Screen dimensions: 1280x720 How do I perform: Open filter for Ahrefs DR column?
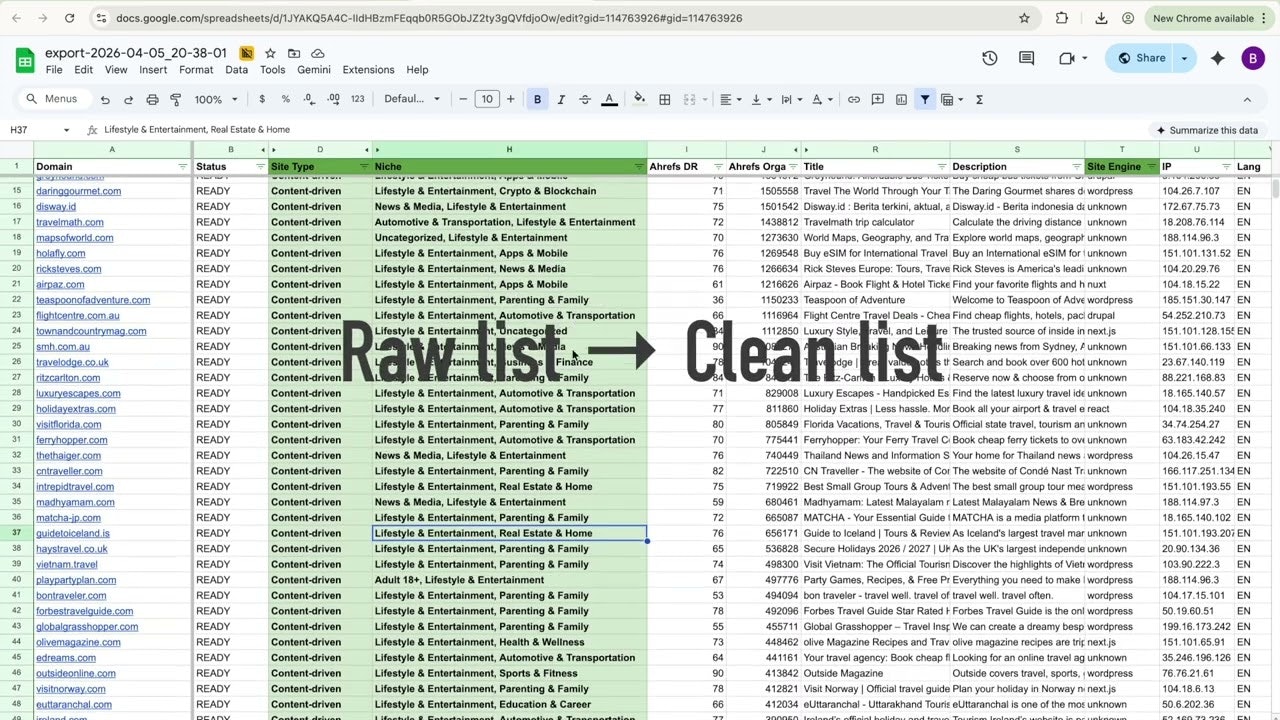(718, 166)
